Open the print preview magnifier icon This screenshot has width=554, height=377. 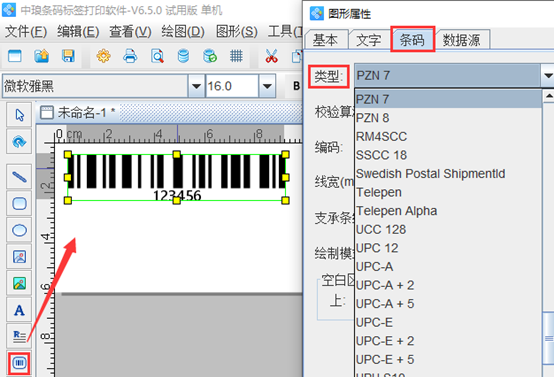157,56
